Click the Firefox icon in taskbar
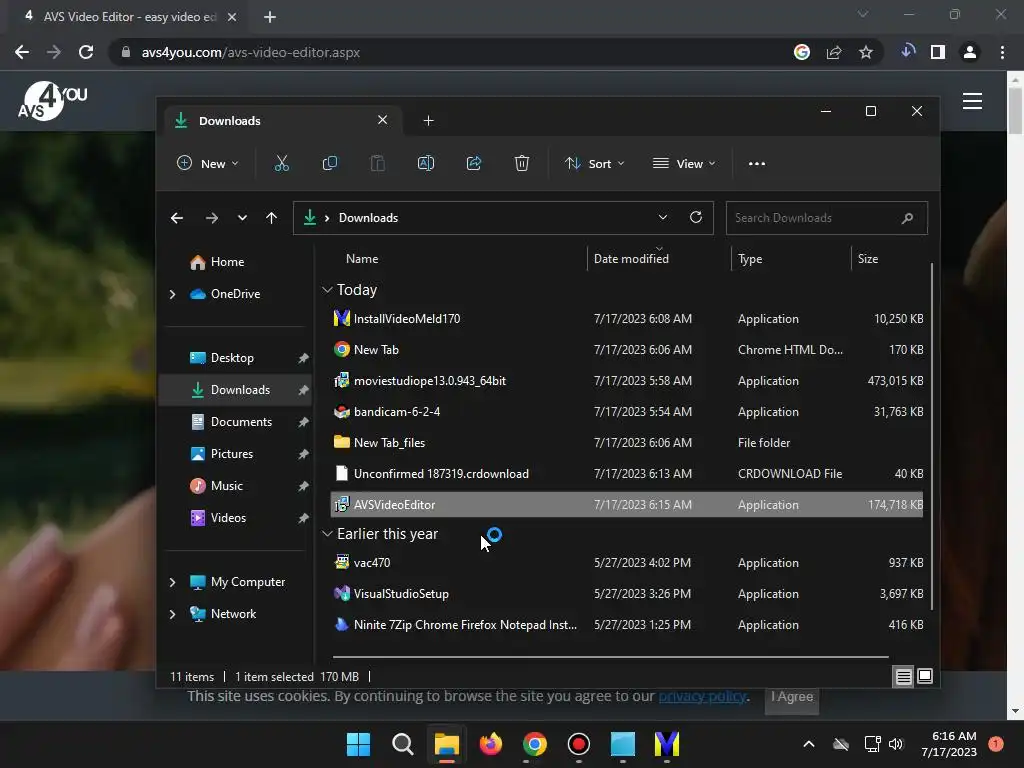Viewport: 1024px width, 768px height. pyautogui.click(x=490, y=744)
